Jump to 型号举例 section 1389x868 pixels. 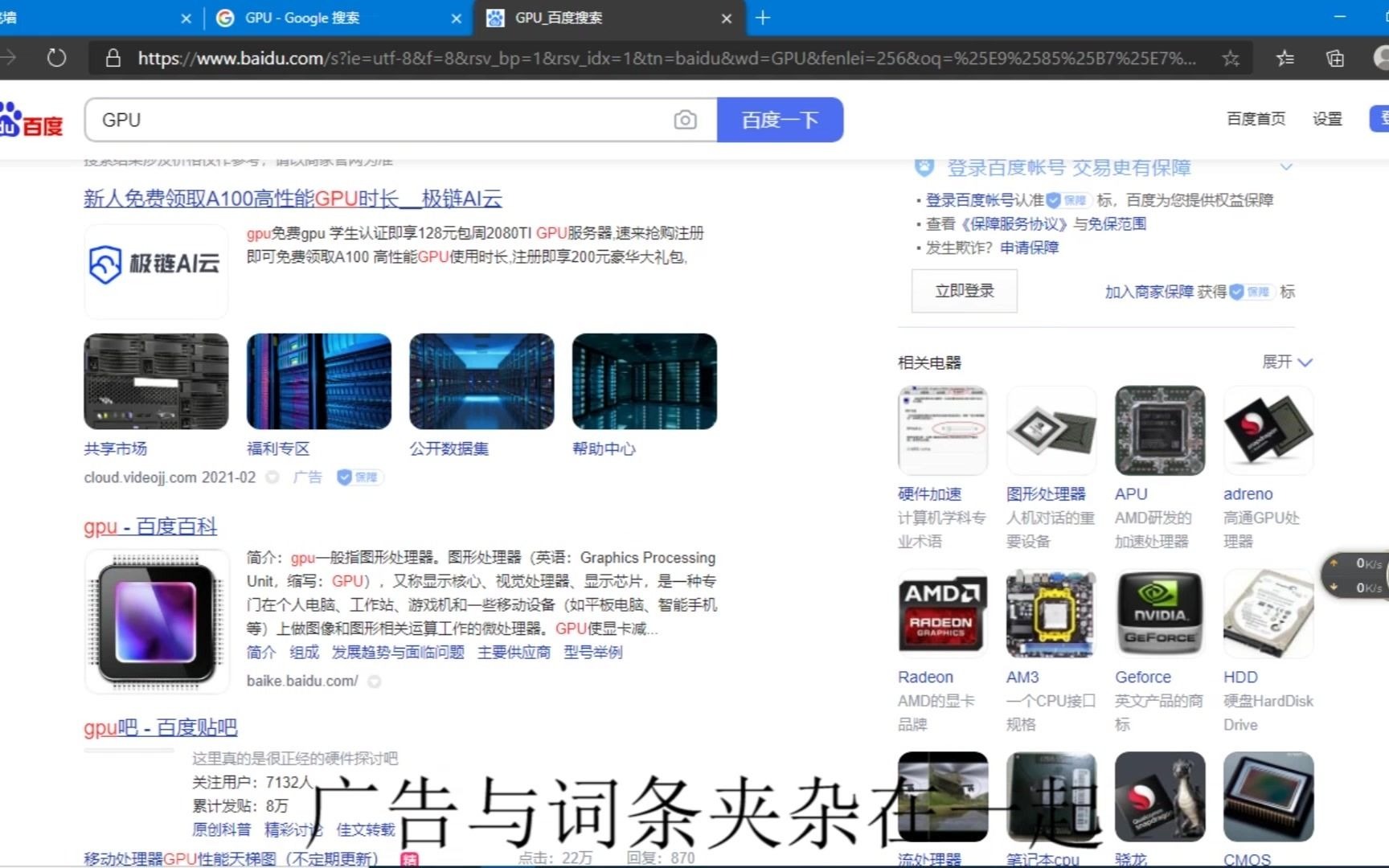click(593, 652)
